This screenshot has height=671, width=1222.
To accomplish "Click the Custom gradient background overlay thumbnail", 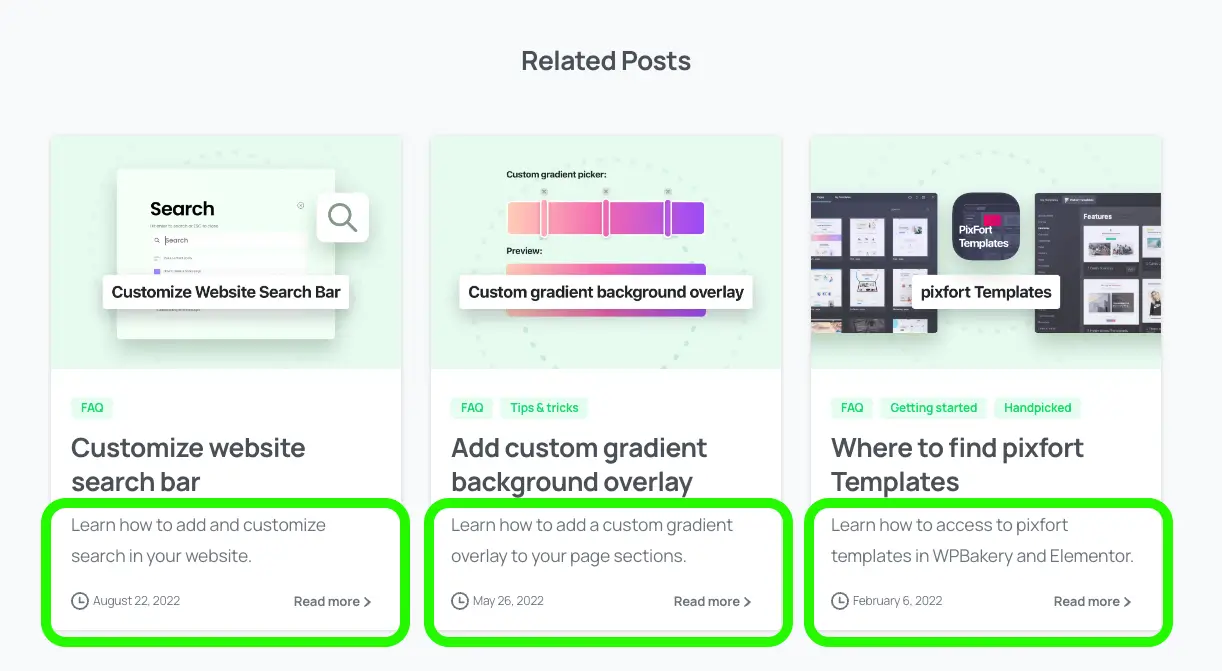I will pos(606,252).
